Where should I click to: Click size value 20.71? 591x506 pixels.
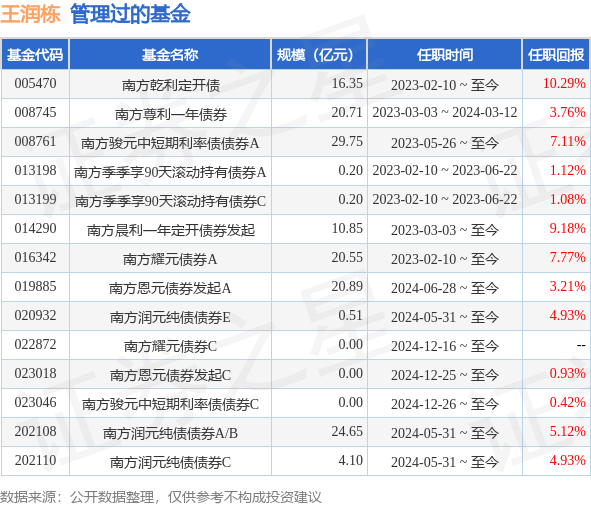point(347,112)
